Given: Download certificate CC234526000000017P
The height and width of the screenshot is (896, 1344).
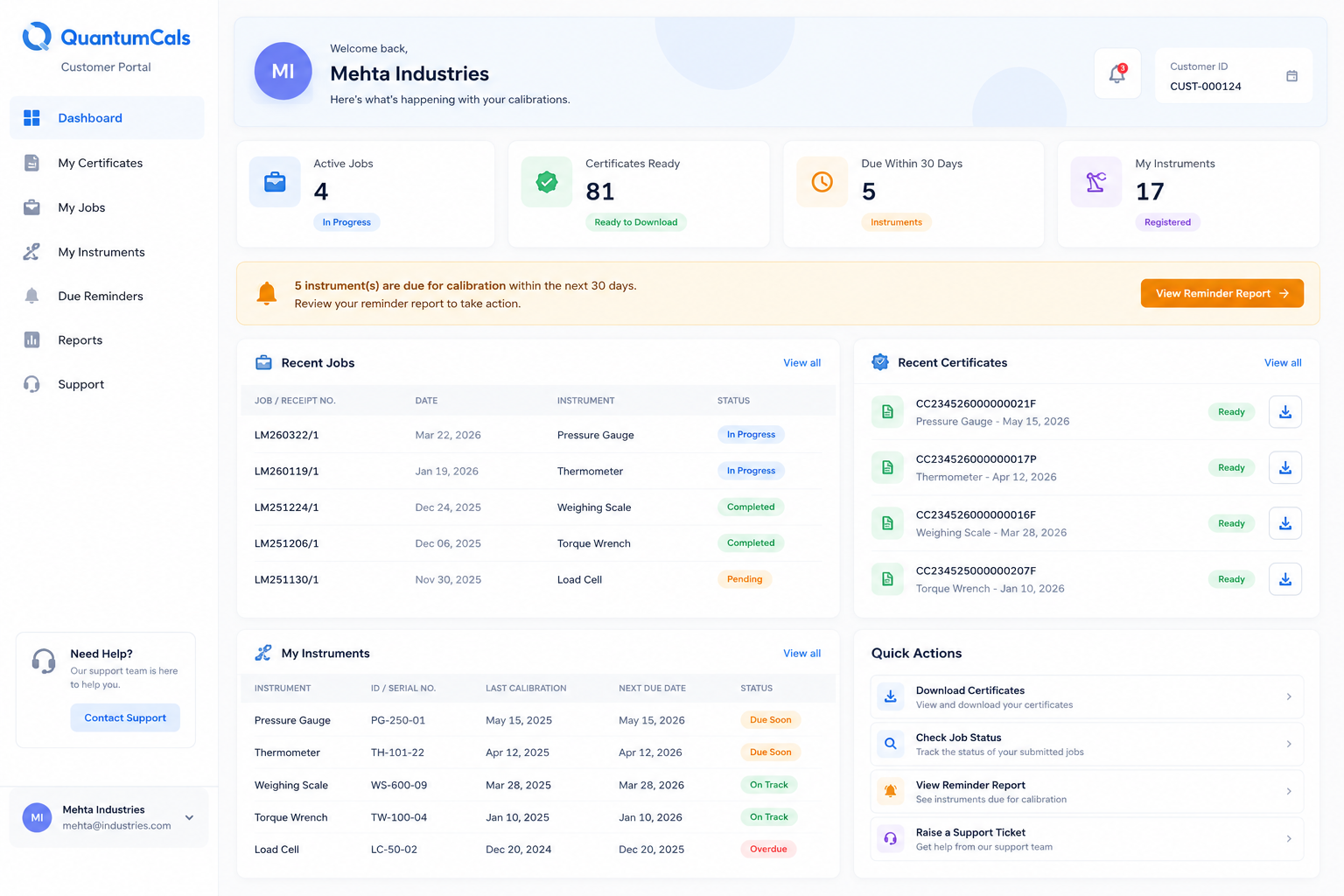Looking at the screenshot, I should (x=1285, y=467).
